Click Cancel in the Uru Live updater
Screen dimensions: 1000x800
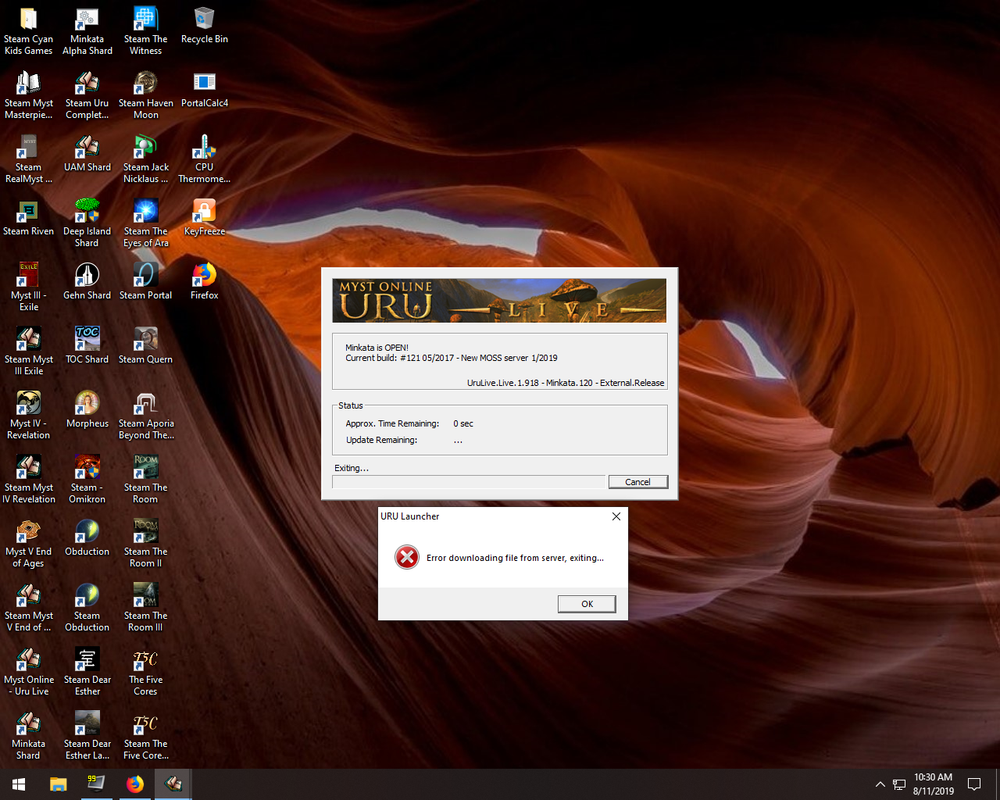(x=638, y=482)
